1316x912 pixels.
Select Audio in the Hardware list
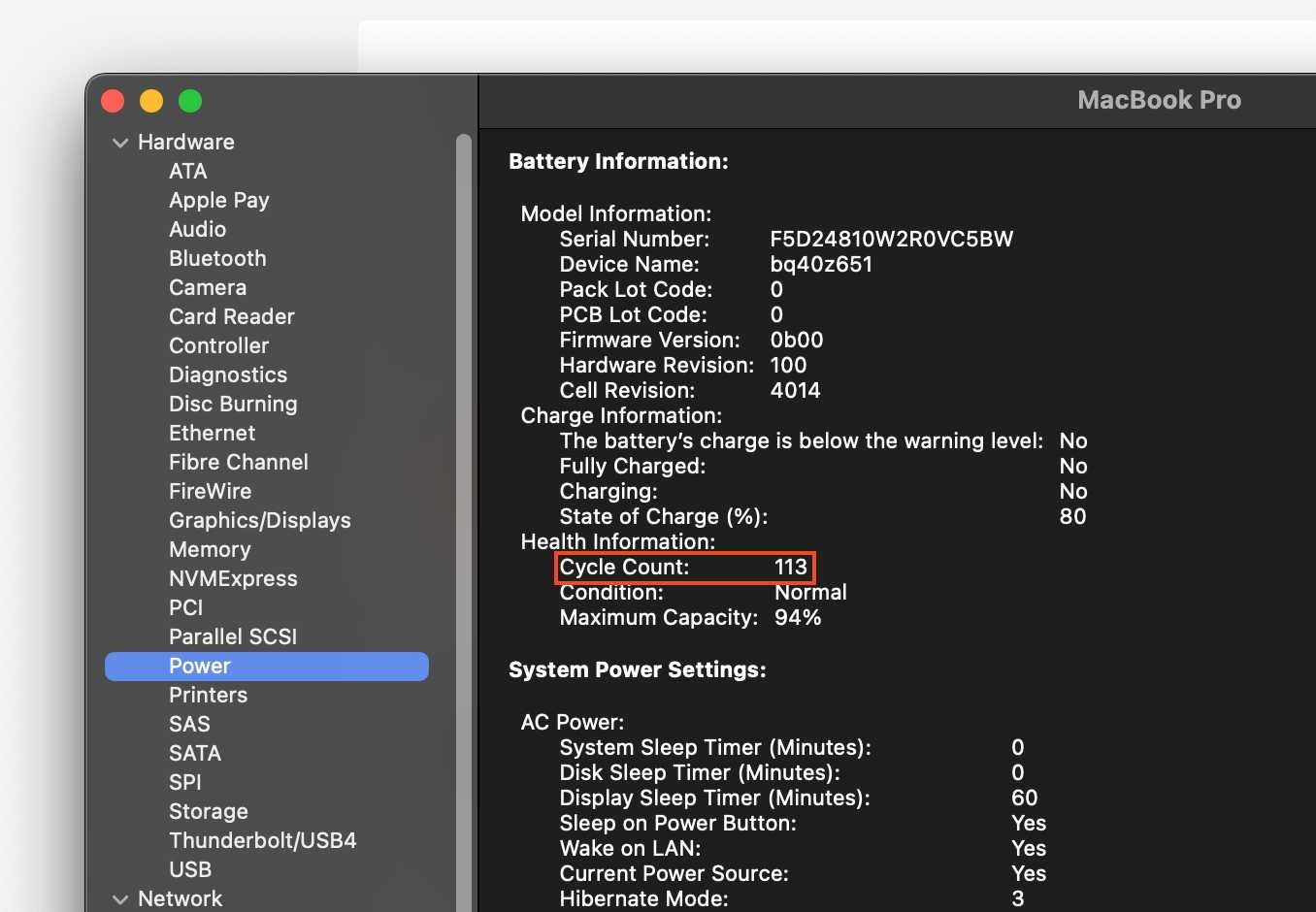197,230
